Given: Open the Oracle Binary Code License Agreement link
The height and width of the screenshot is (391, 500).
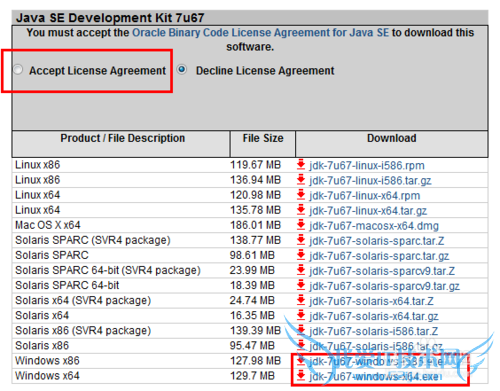Looking at the screenshot, I should pos(261,33).
